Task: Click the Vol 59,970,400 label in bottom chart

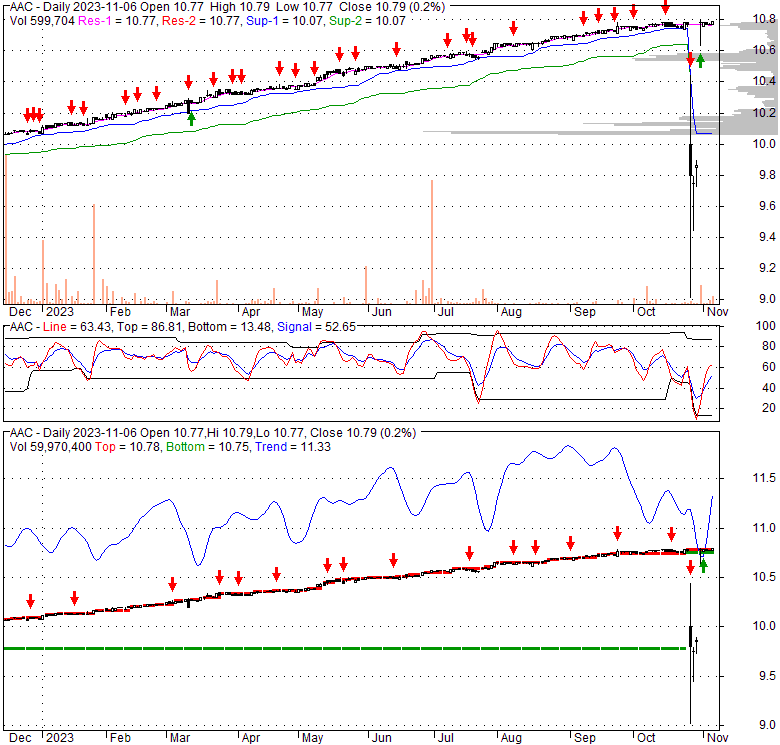Action: click(x=52, y=445)
